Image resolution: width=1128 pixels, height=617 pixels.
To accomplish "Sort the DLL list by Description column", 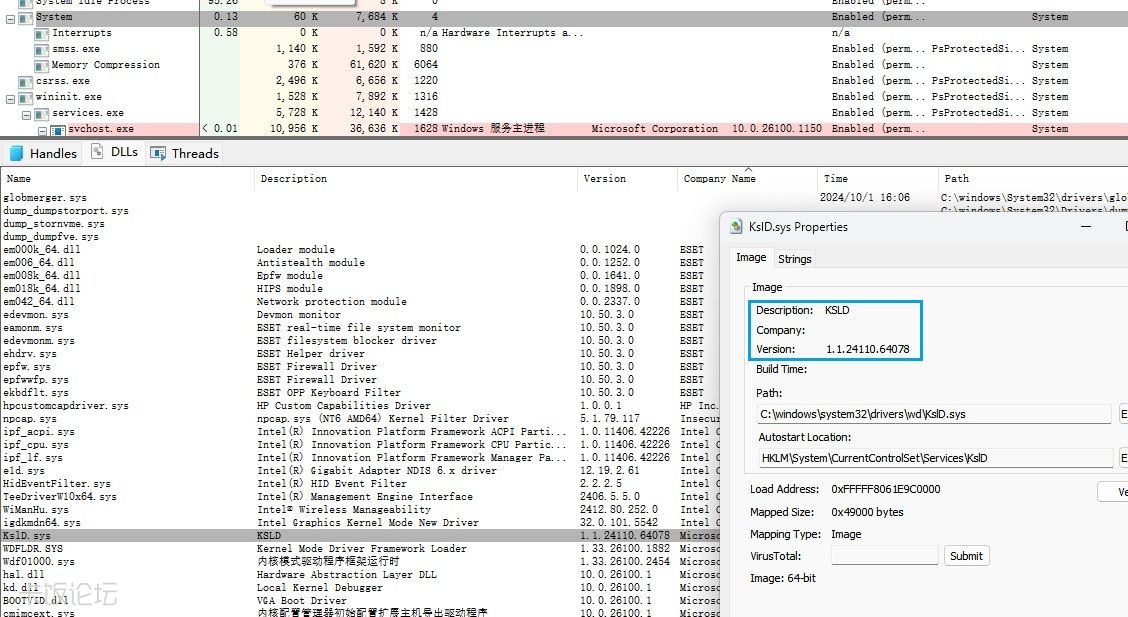I will tap(294, 179).
